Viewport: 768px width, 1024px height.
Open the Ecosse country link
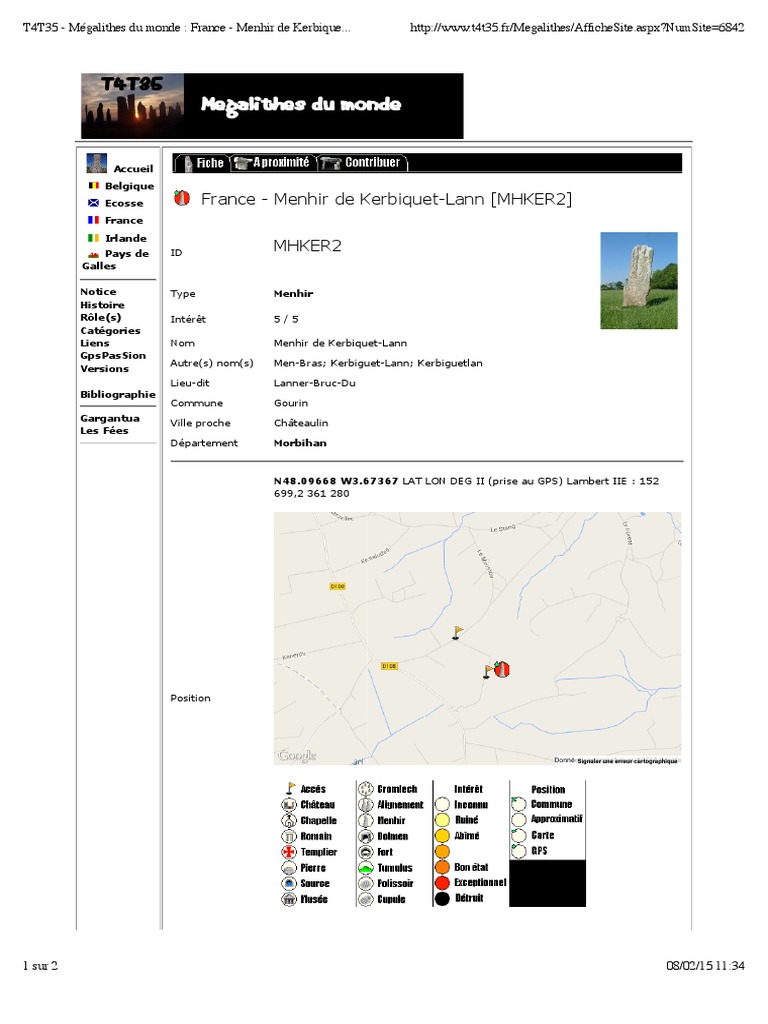click(124, 203)
